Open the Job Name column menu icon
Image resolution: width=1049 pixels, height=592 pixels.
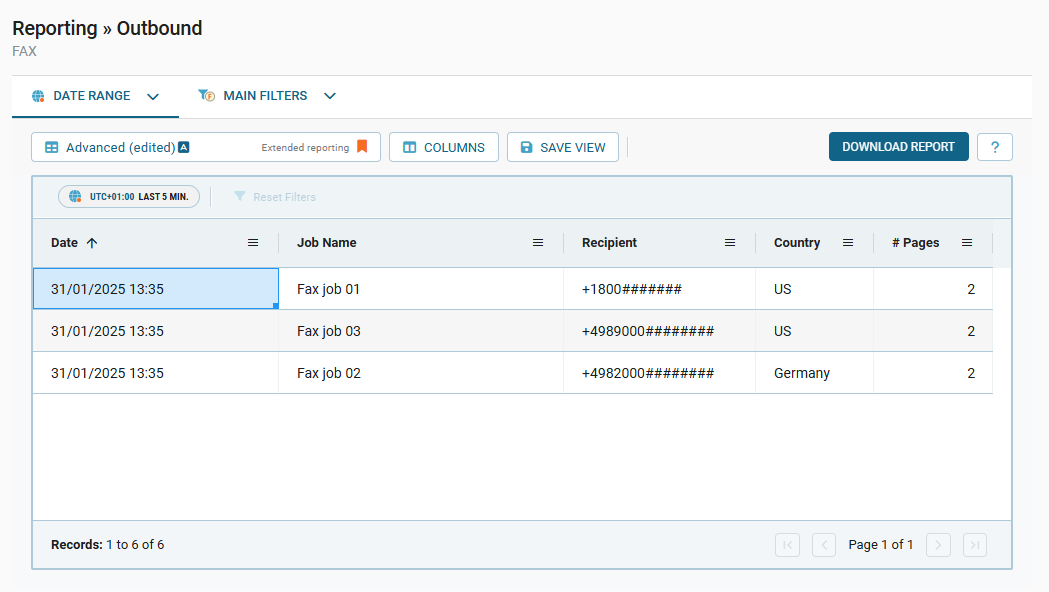[x=538, y=242]
